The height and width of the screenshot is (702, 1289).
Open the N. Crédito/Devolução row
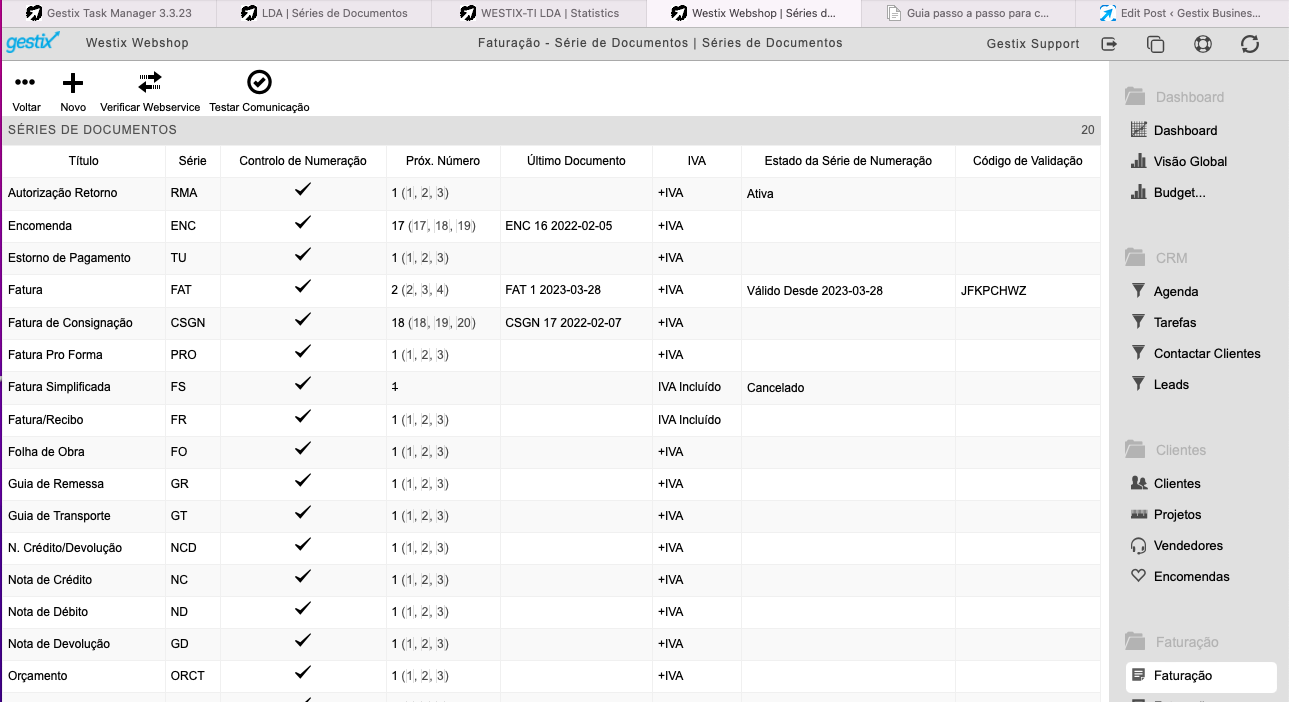tap(553, 548)
